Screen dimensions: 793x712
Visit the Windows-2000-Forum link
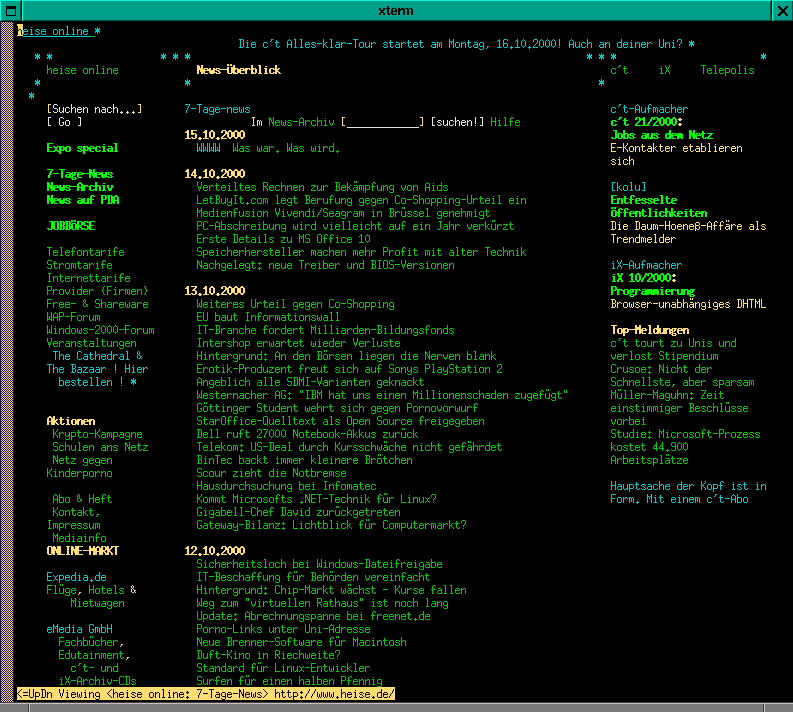100,330
